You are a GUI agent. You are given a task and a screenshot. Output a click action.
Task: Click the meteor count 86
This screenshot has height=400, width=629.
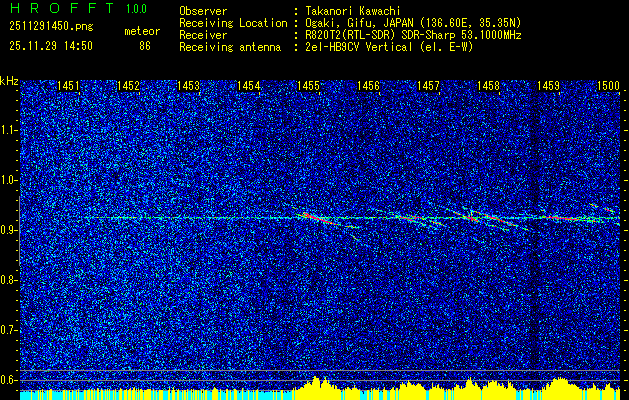[145, 46]
